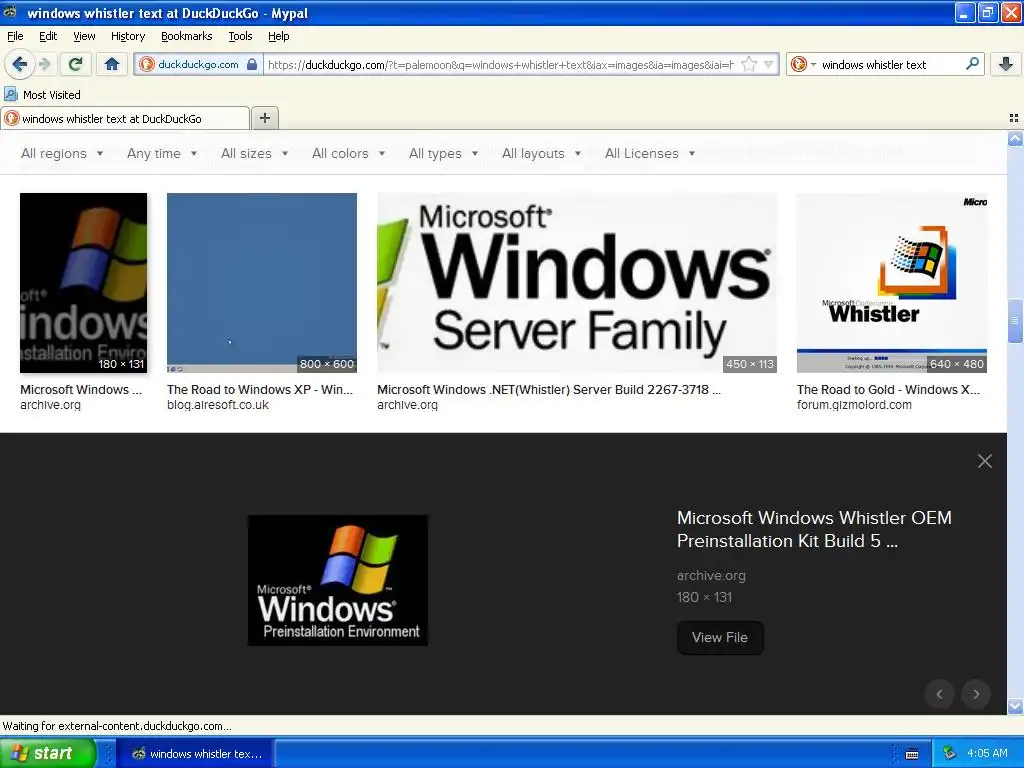Reload the page with the refresh icon
Viewport: 1024px width, 768px height.
tap(75, 64)
